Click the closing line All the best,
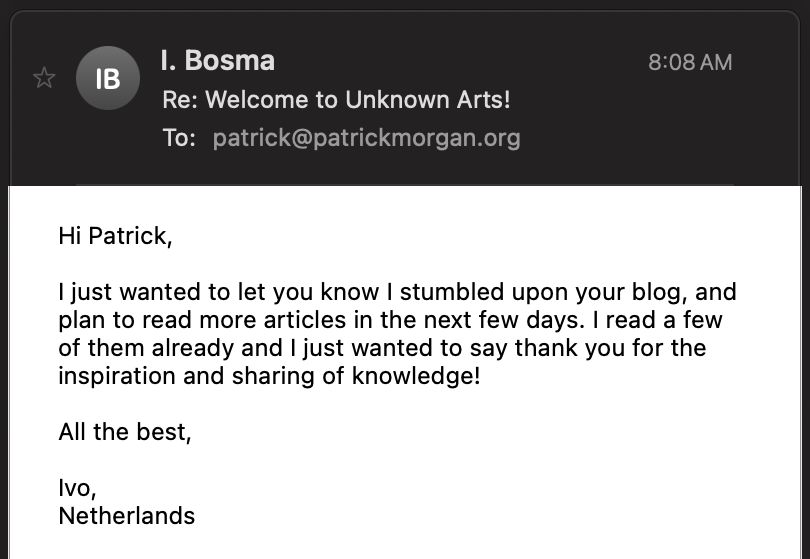Screen dimensions: 810x559 125,432
